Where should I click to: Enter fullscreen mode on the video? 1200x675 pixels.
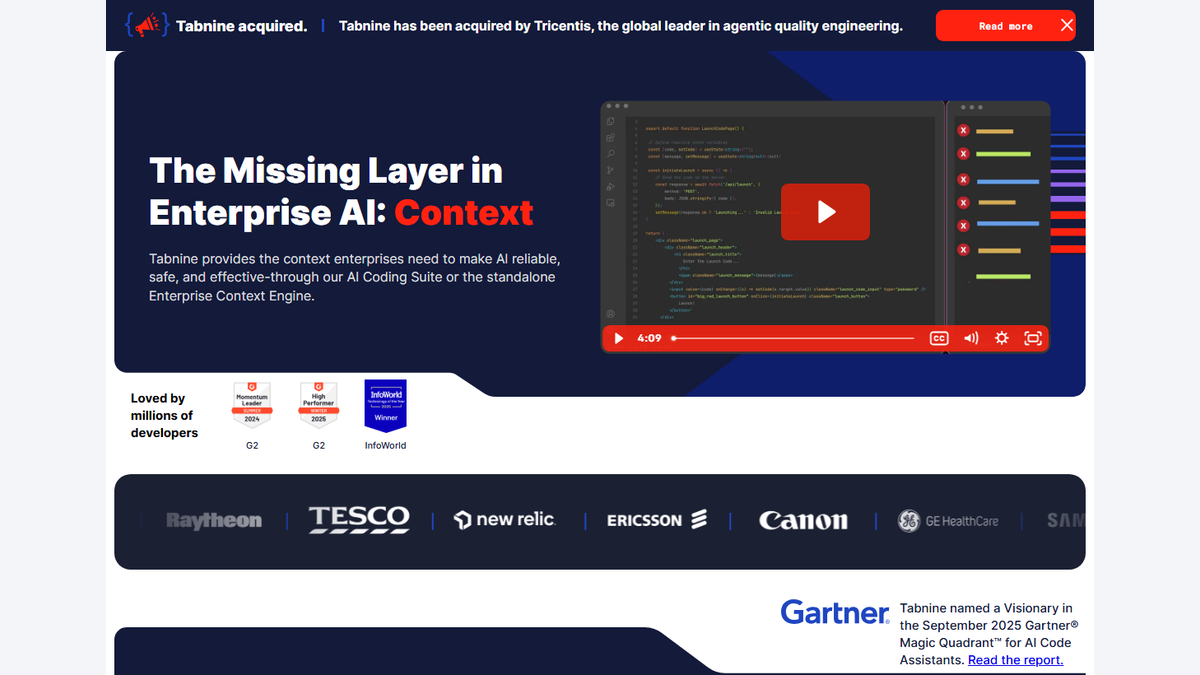point(1033,339)
